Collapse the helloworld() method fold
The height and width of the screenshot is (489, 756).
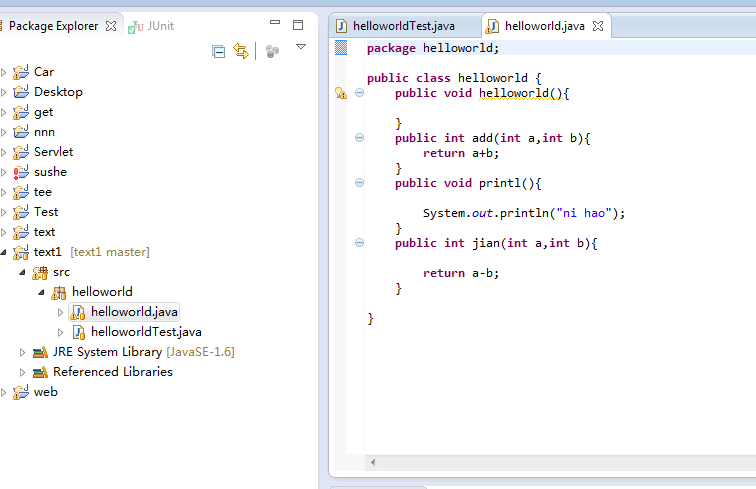359,93
